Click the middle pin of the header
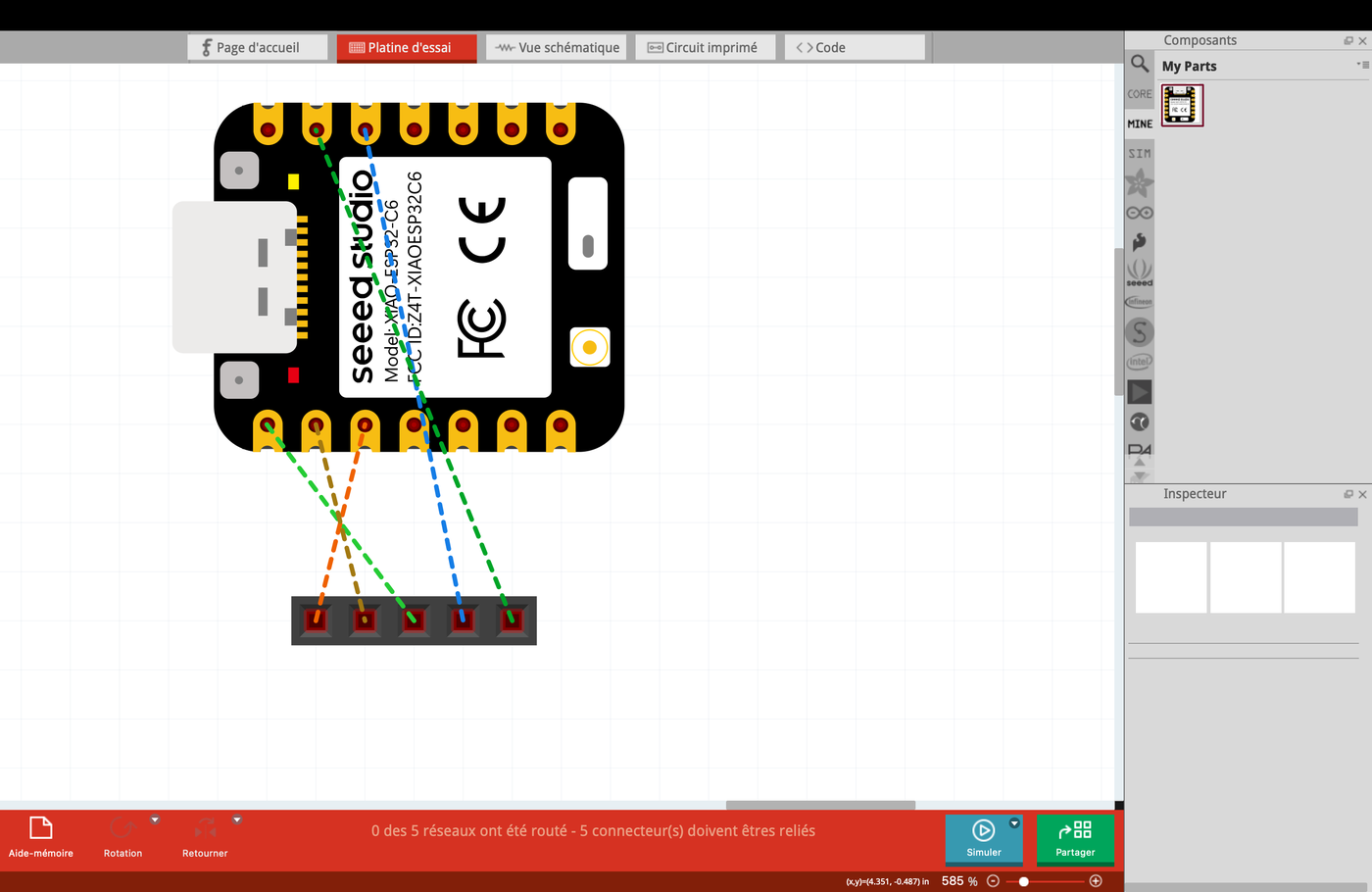 point(414,619)
